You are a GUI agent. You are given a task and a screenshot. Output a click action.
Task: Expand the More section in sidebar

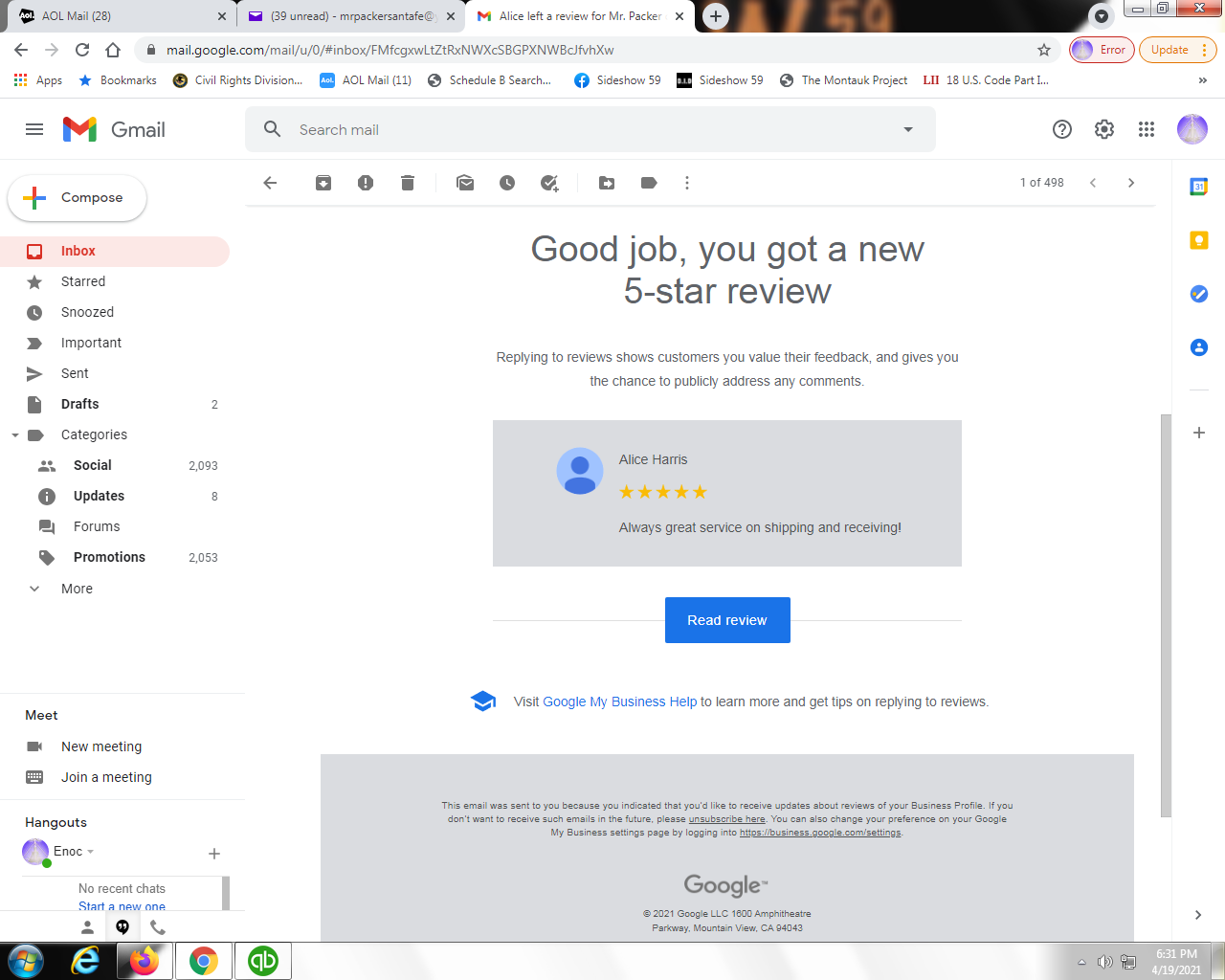click(77, 589)
